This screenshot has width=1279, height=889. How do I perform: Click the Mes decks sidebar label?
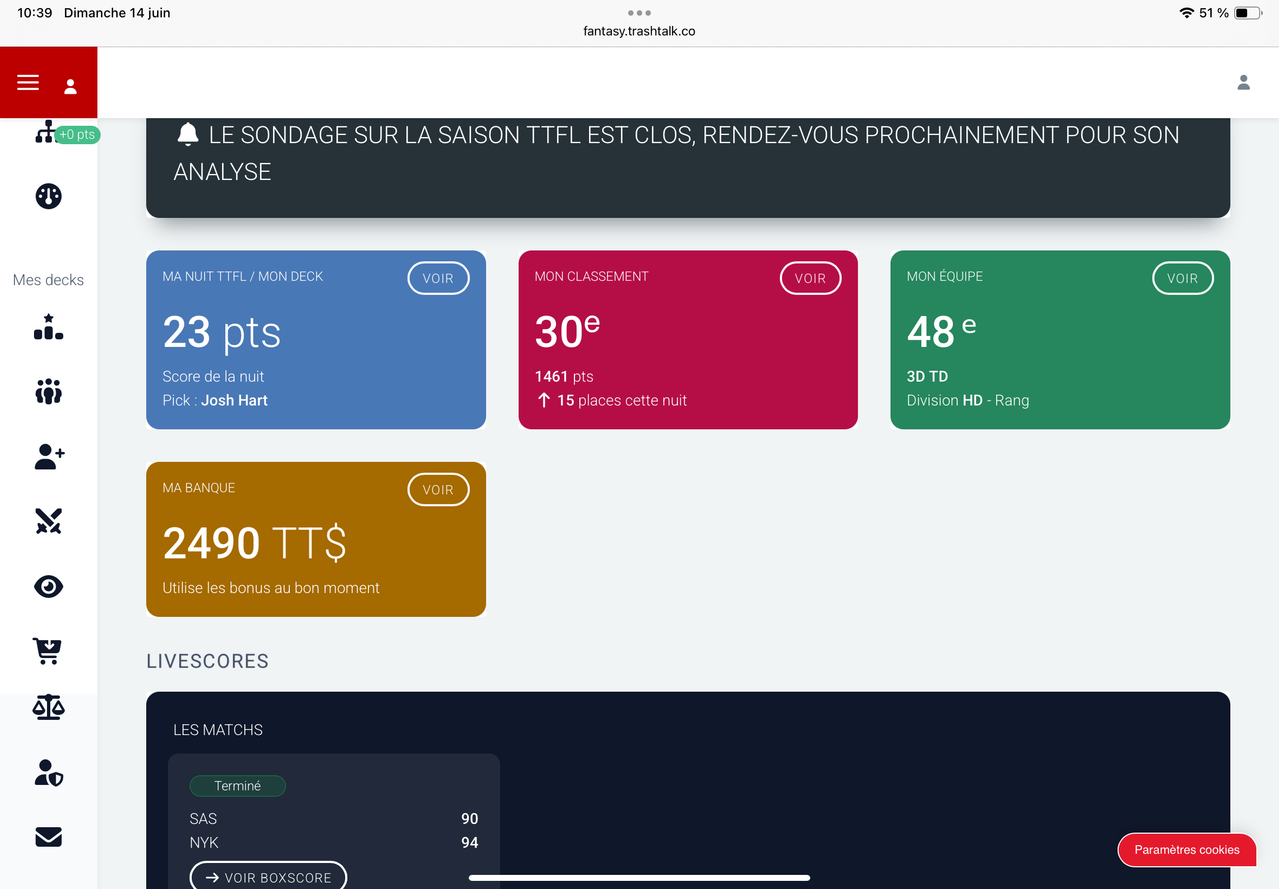pyautogui.click(x=48, y=280)
